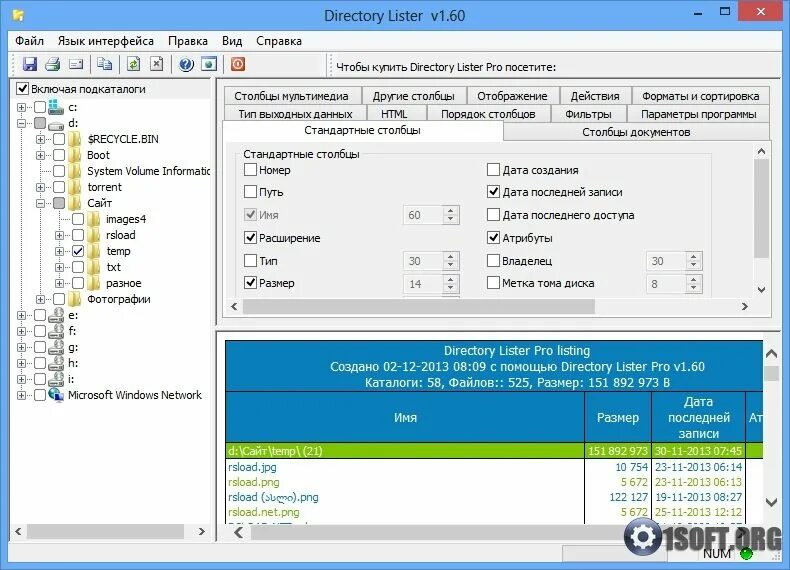790x570 pixels.
Task: Decrease the Метка тома диска width spinner
Action: [x=694, y=288]
